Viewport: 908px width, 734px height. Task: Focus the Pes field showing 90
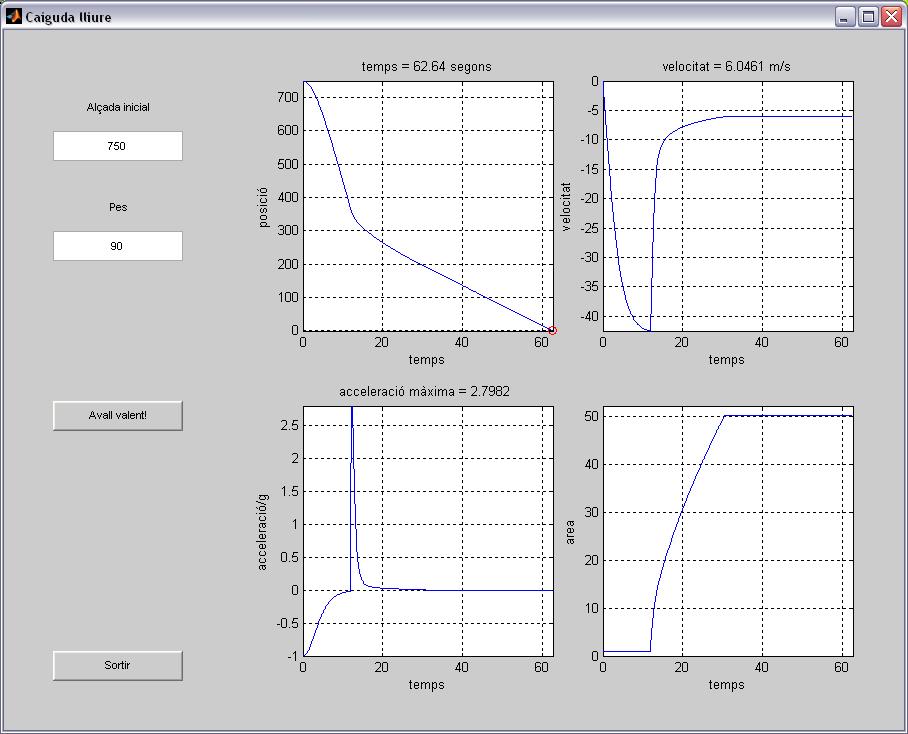click(x=118, y=246)
